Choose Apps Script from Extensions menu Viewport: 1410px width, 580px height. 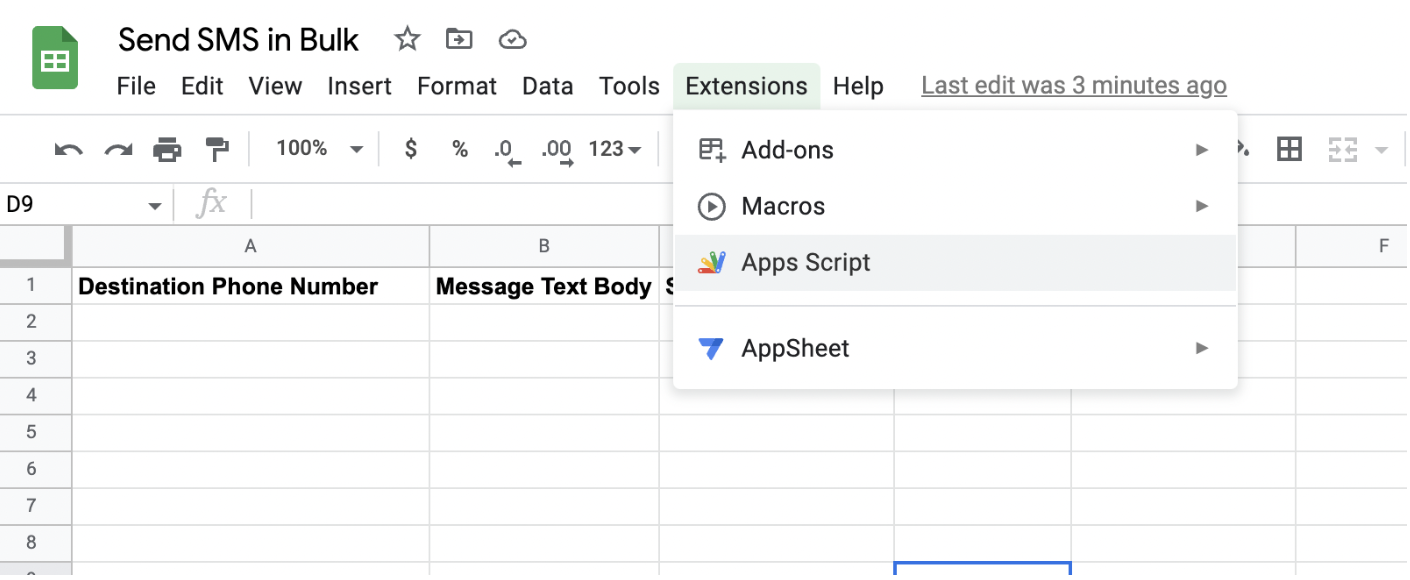[955, 263]
